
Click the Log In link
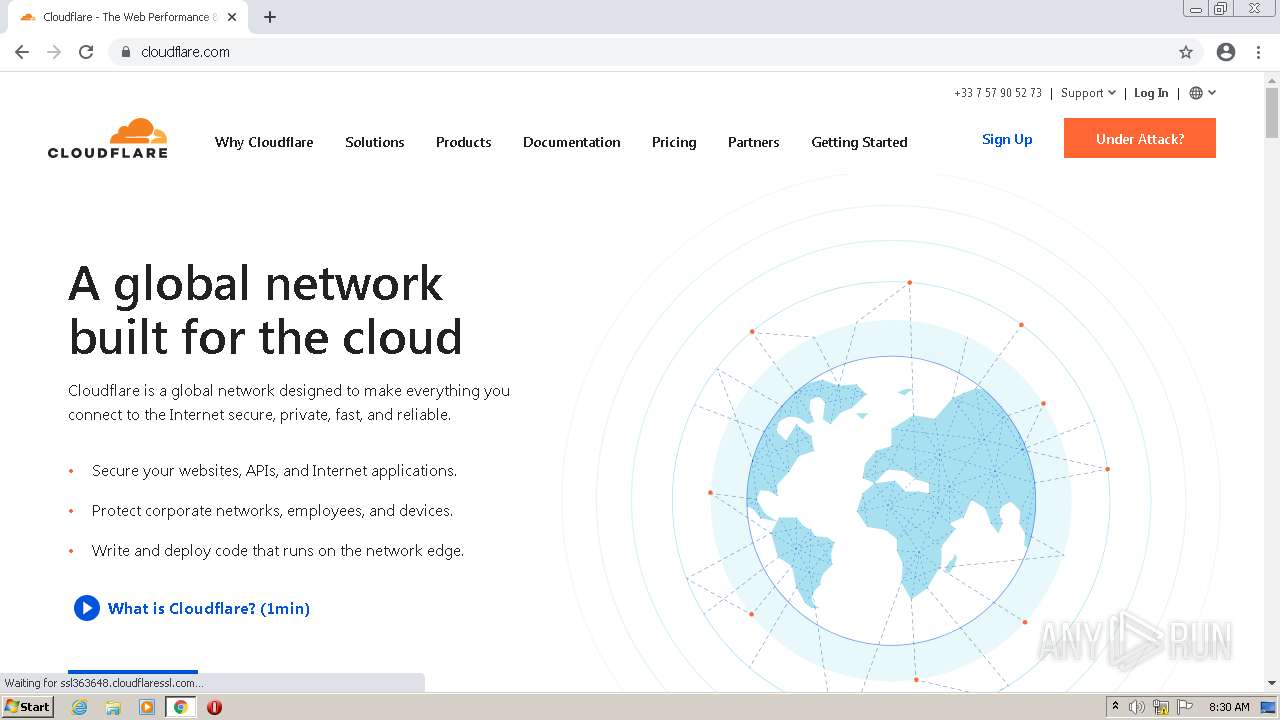(x=1151, y=93)
